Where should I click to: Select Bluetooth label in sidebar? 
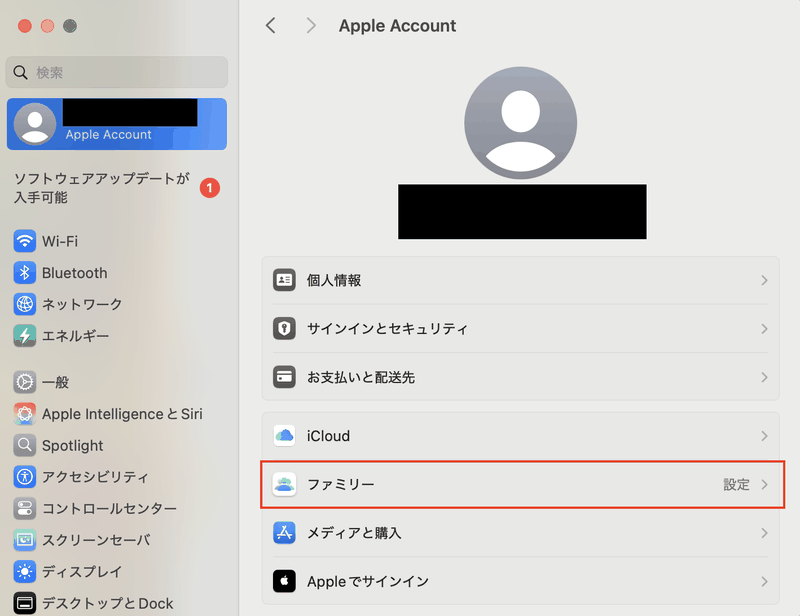click(74, 273)
